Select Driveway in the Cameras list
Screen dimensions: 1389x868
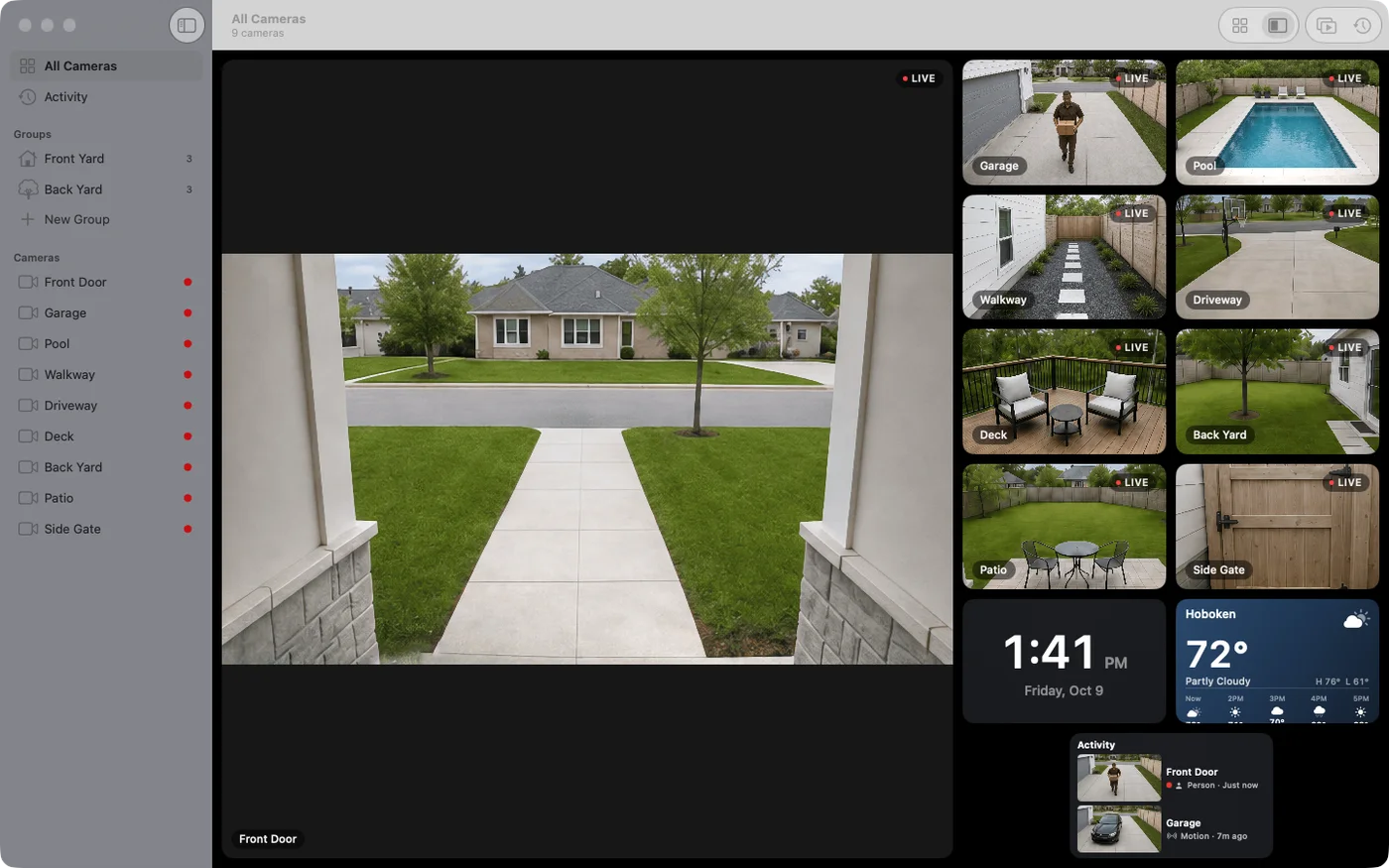tap(106, 406)
